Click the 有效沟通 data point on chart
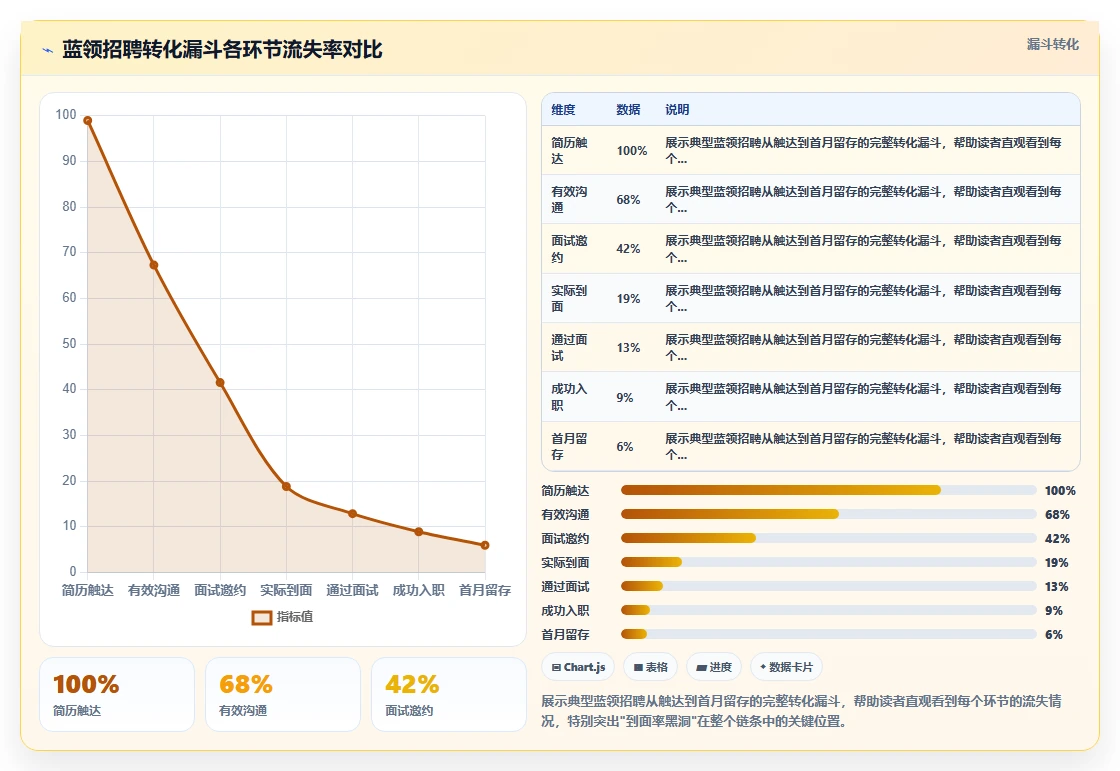1120x771 pixels. tap(154, 265)
